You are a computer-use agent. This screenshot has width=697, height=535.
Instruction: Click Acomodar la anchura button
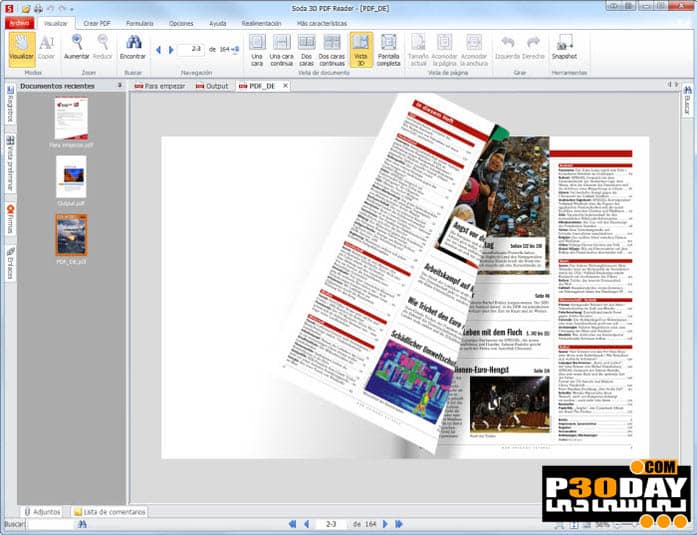[474, 50]
